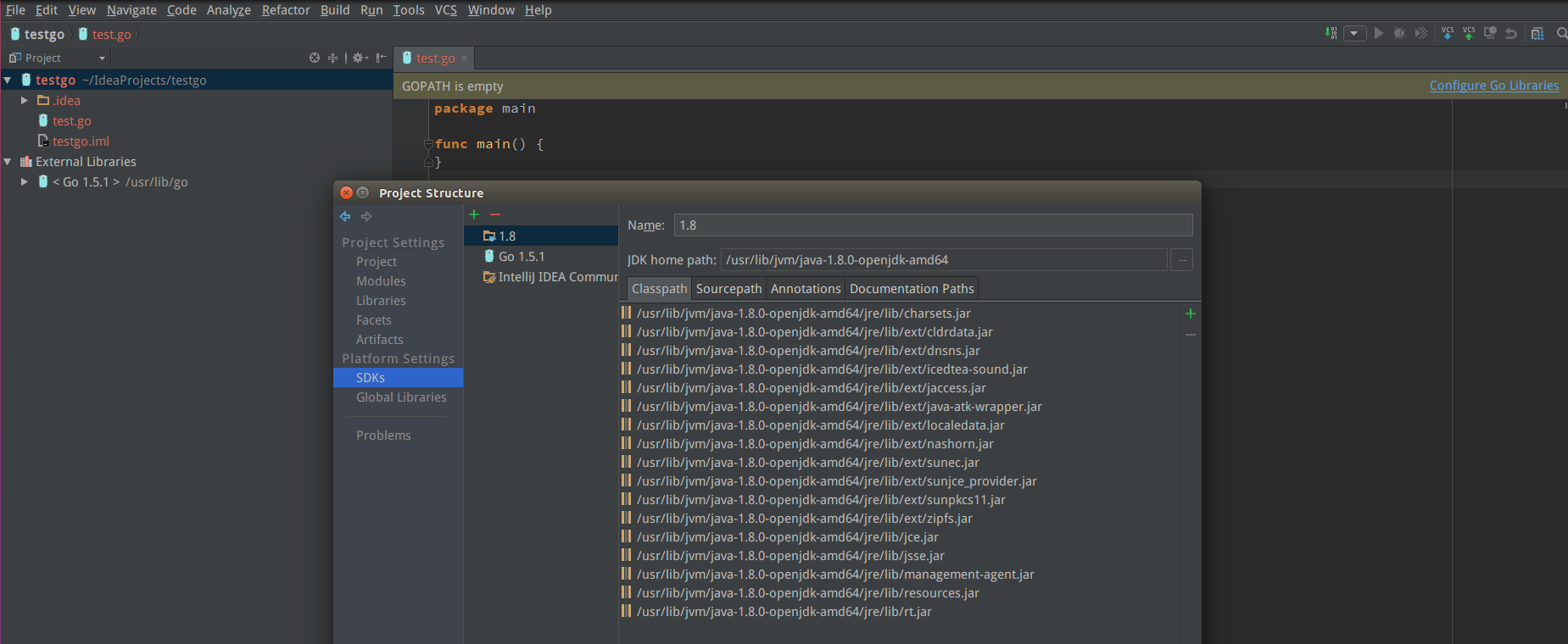Open the run configuration dropdown

(x=1354, y=33)
